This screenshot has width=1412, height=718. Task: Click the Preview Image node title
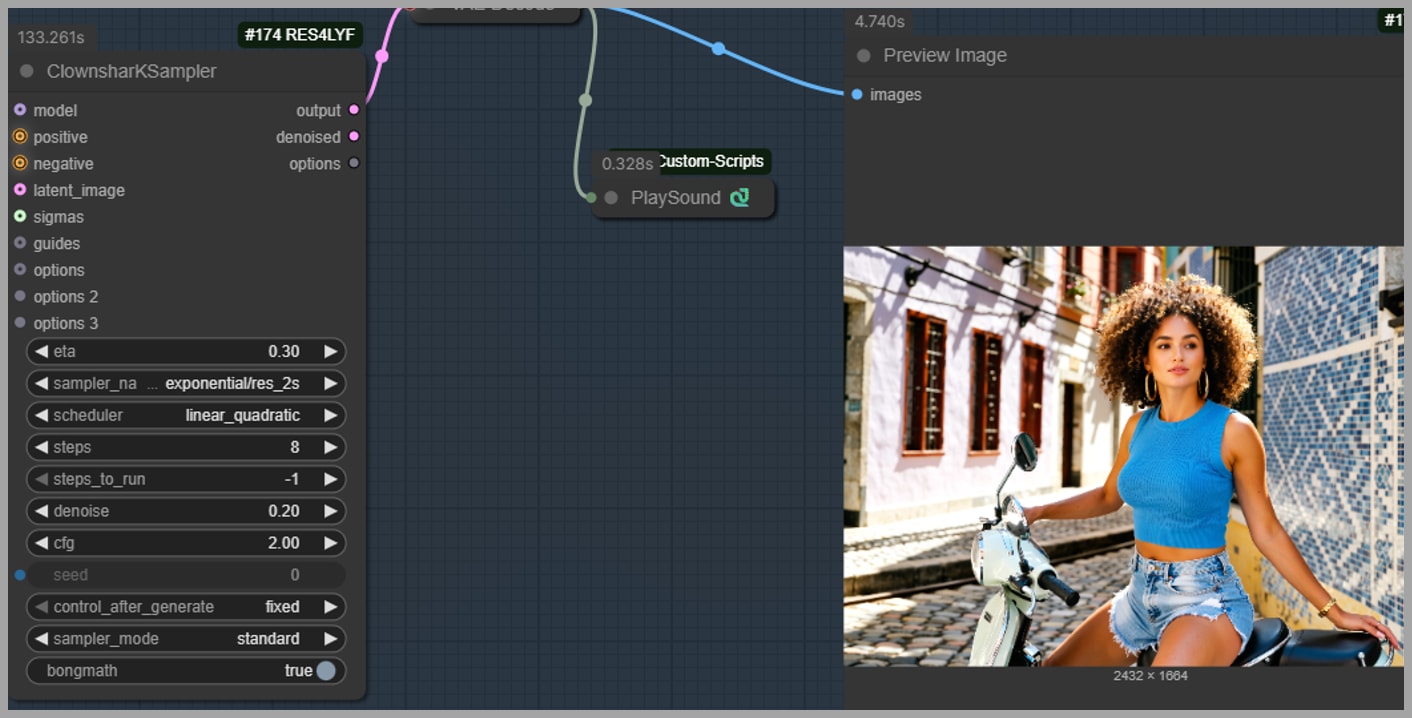tap(945, 56)
